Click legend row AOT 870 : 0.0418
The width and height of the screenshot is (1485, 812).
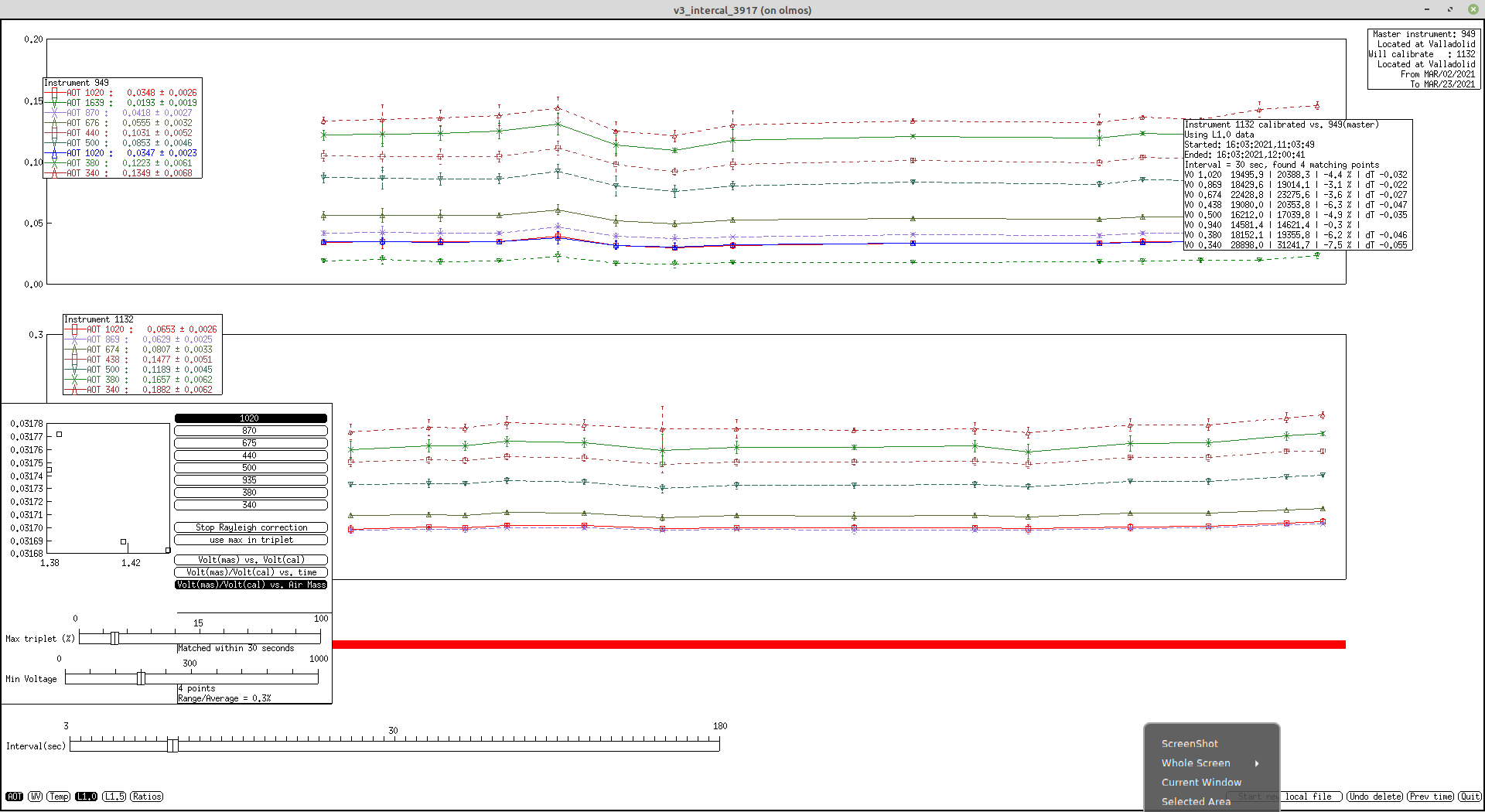(122, 113)
